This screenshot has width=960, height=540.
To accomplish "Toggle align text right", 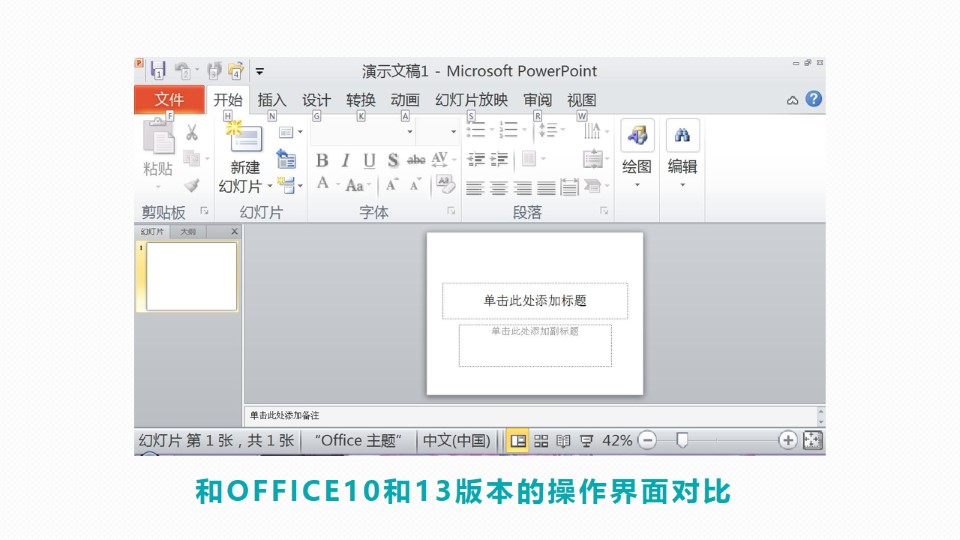I will [x=523, y=187].
